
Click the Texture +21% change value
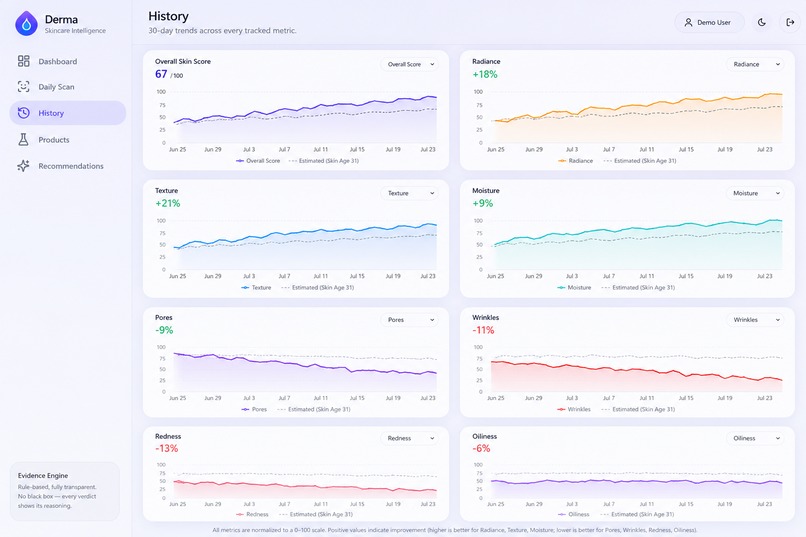pos(168,203)
